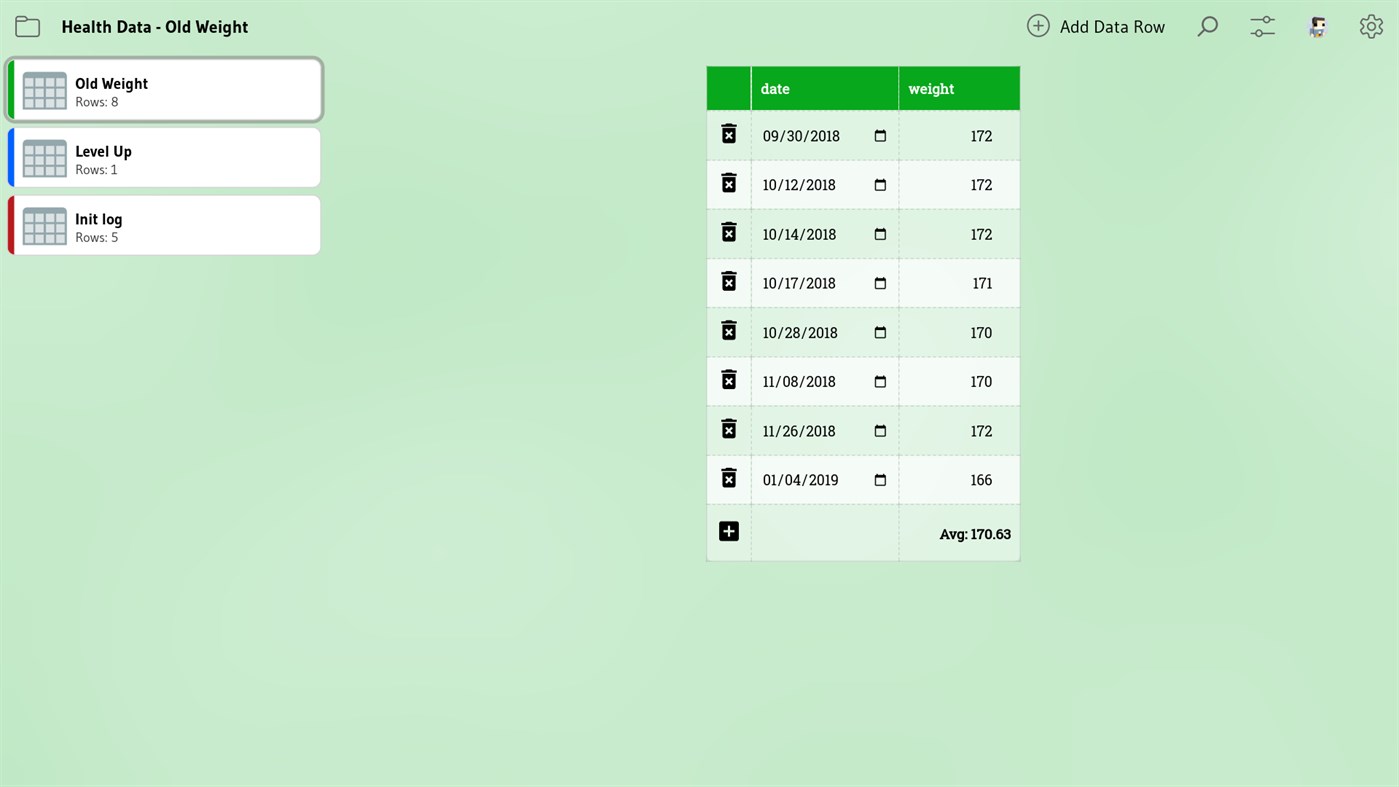The width and height of the screenshot is (1399, 787).
Task: Open the date picker for 10/12/2018
Action: click(879, 184)
